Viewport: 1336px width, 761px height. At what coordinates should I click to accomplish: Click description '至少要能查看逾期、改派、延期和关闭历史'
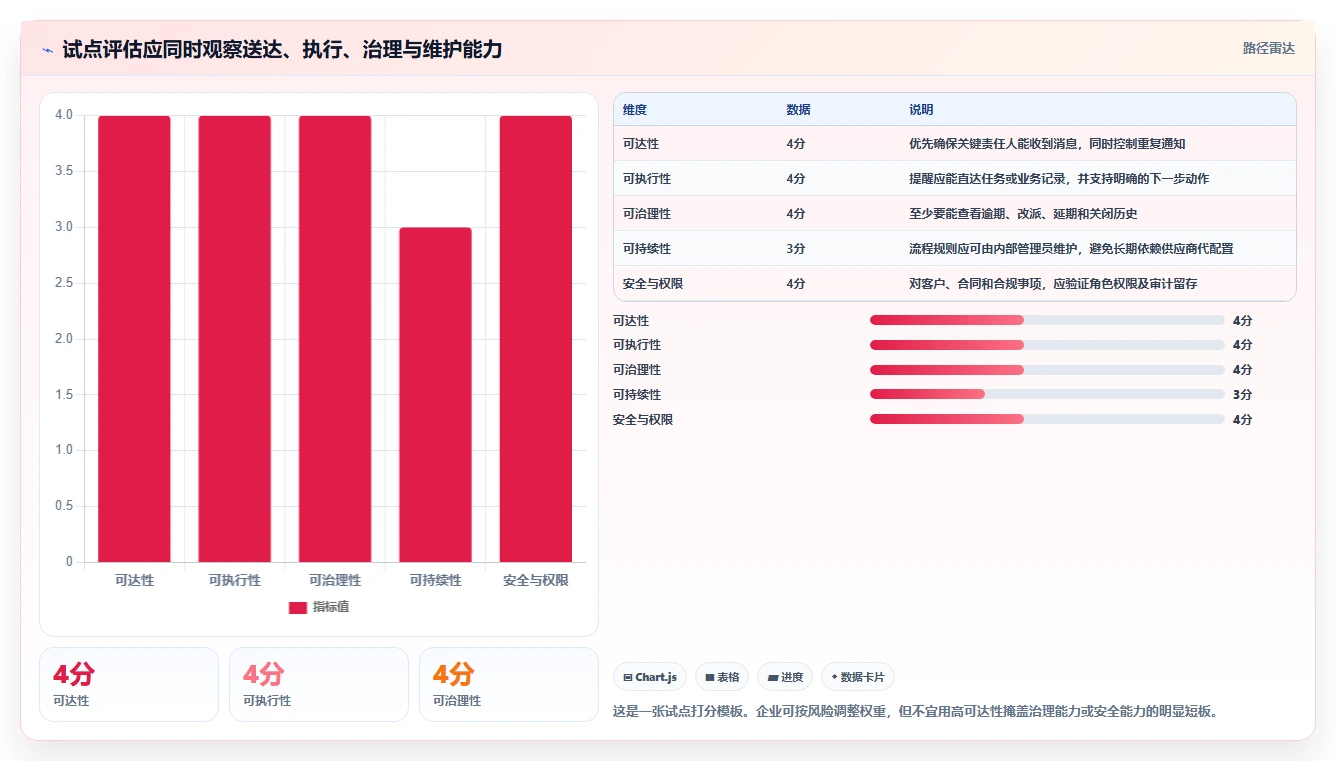[1023, 214]
